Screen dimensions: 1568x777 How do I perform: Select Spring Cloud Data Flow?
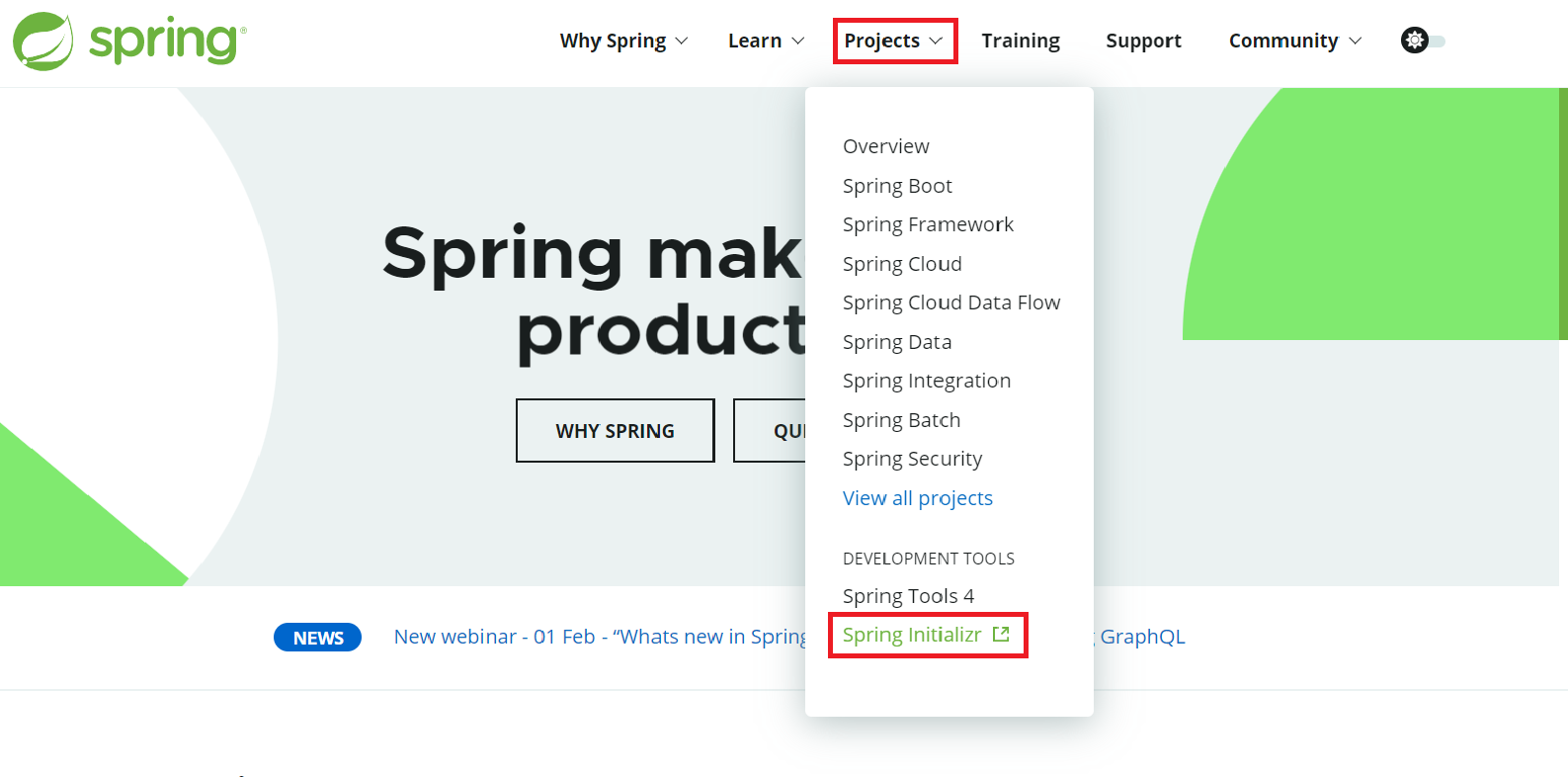pyautogui.click(x=950, y=302)
